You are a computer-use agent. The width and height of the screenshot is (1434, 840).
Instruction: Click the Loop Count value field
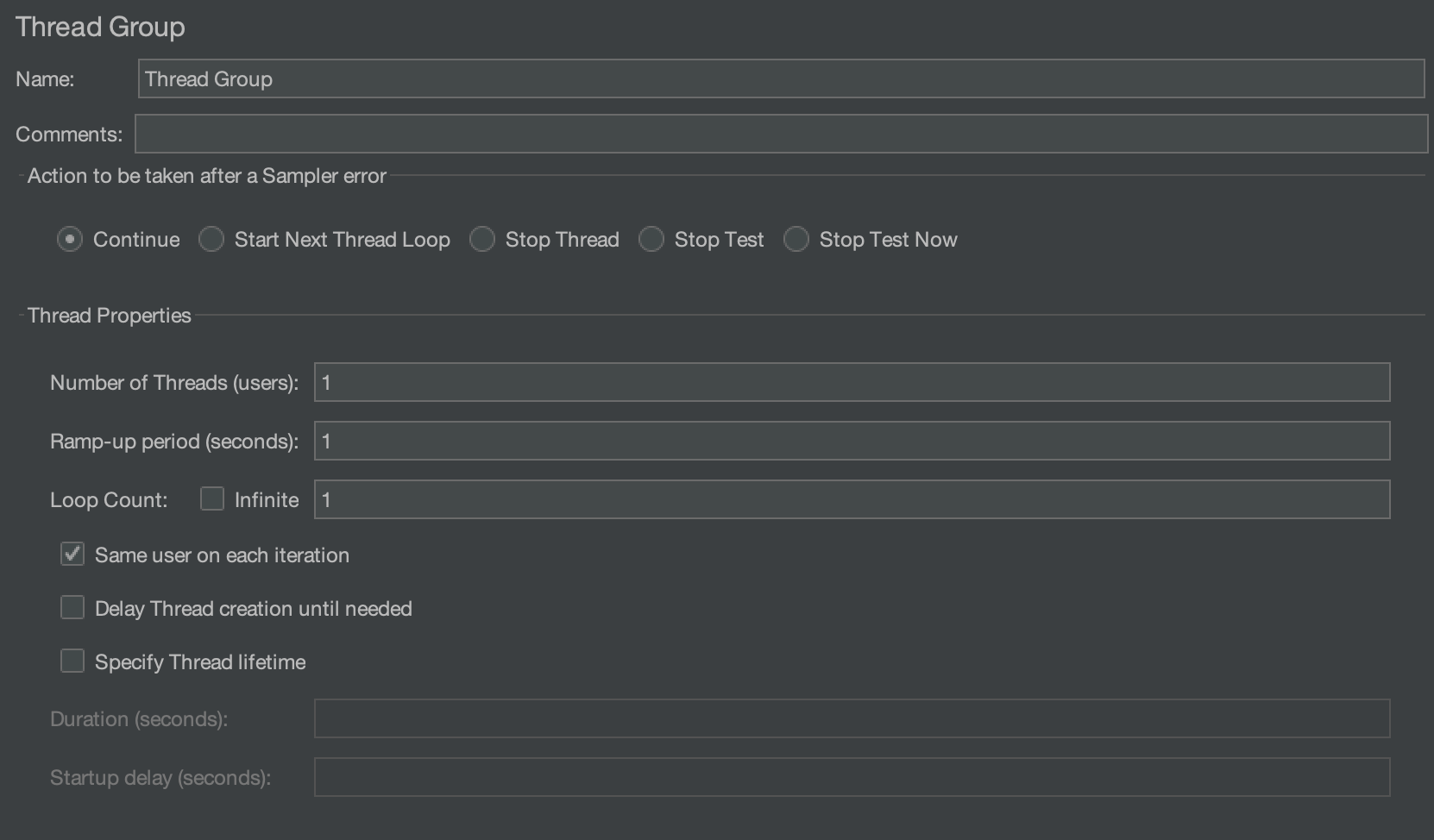pos(852,499)
